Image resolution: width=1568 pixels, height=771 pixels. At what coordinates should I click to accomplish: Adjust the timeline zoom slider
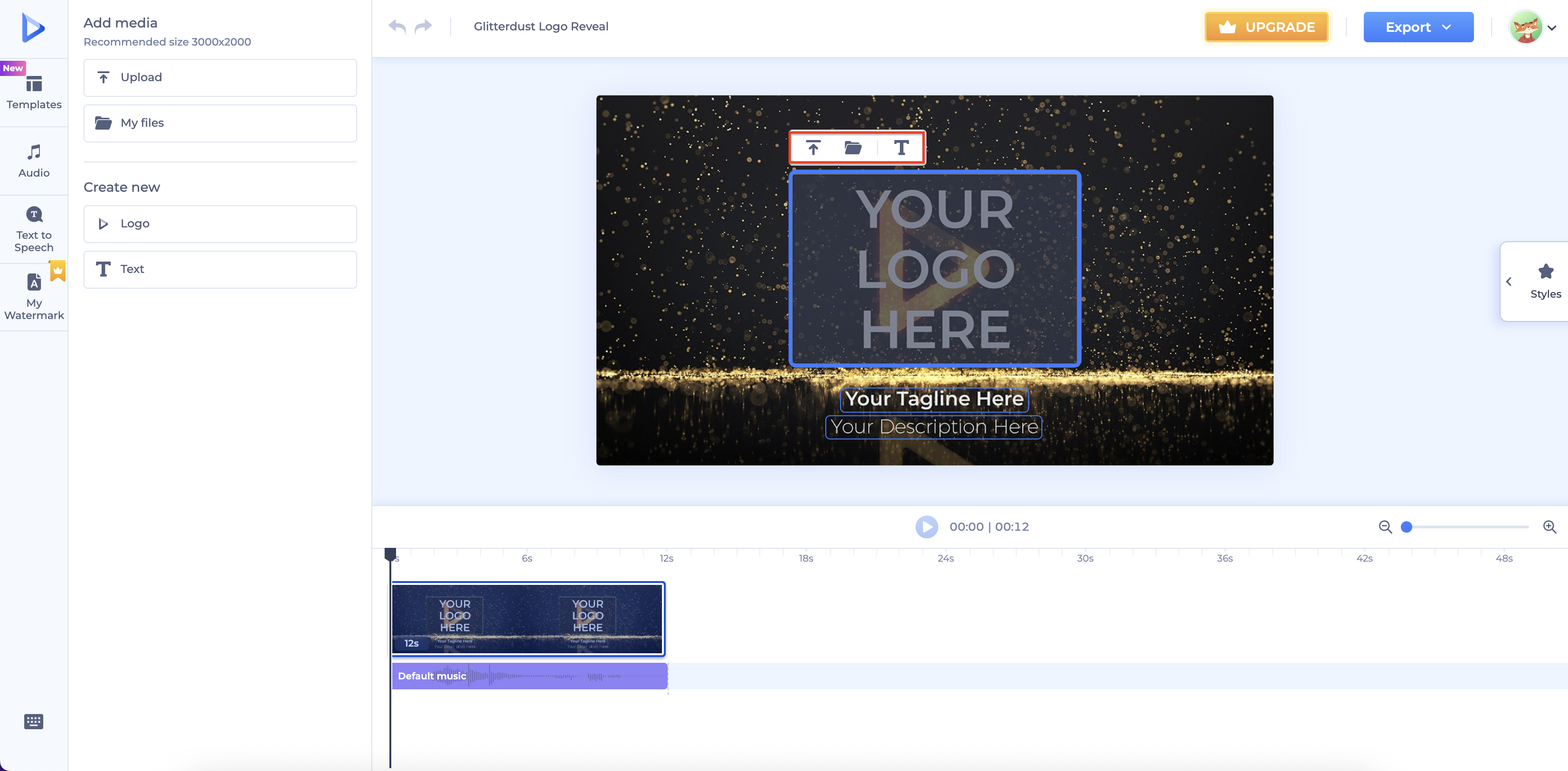[1406, 527]
